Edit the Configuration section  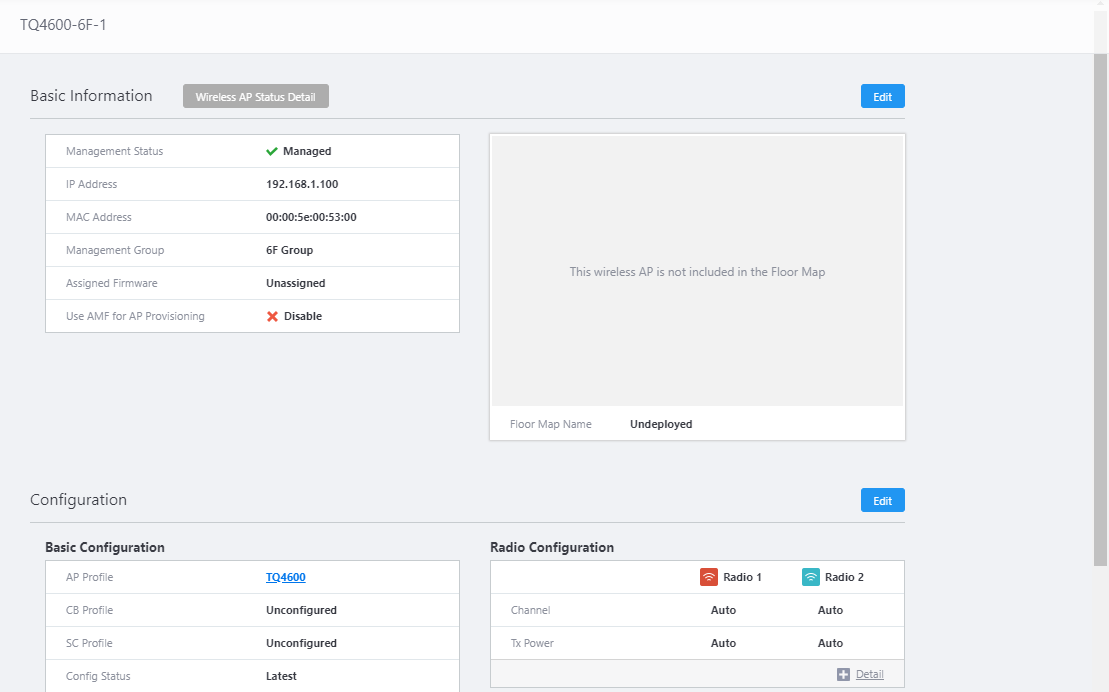(882, 500)
